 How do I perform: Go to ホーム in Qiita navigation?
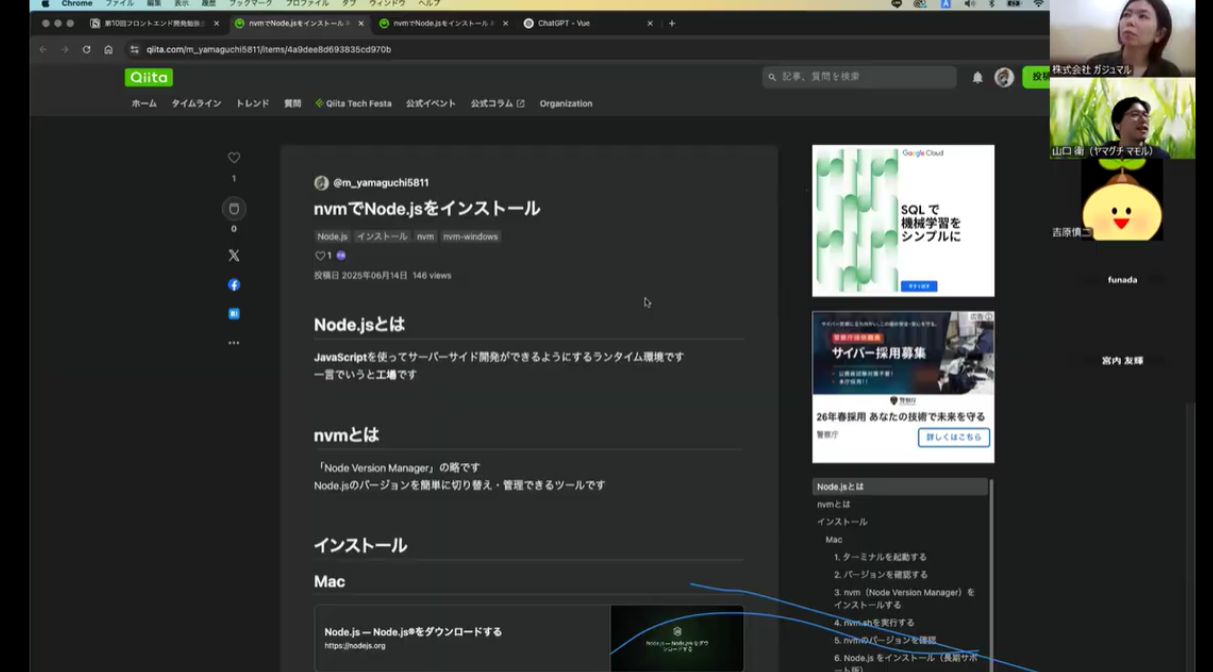click(x=144, y=103)
